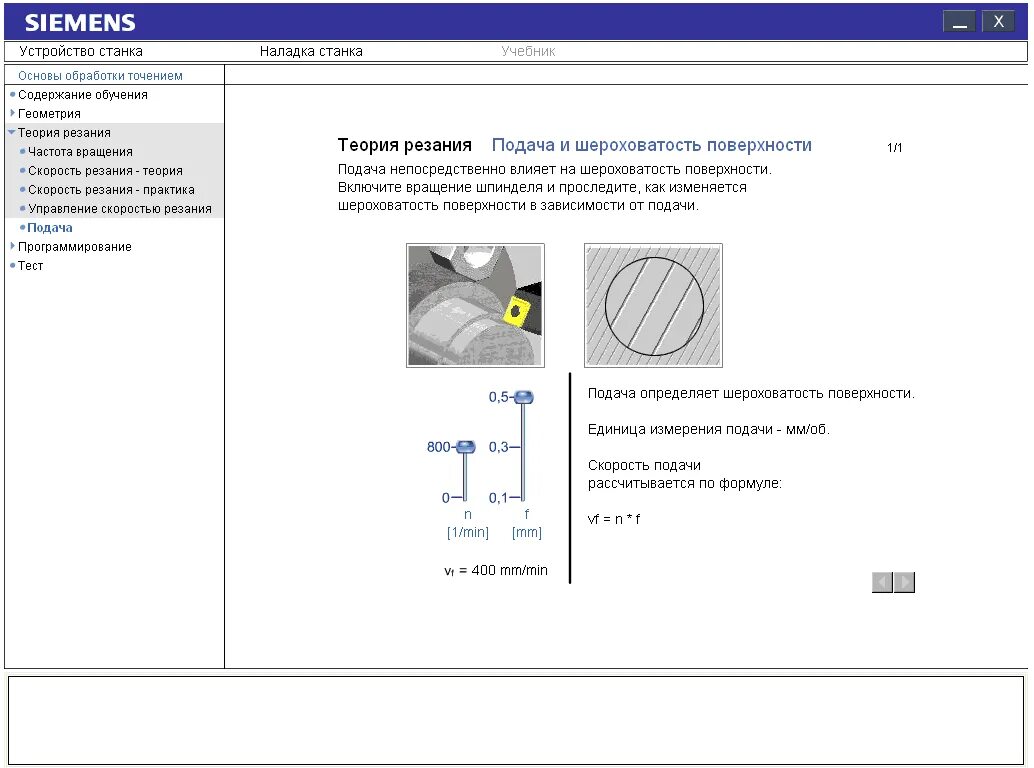Open Скорость резания - теория topic

(x=105, y=171)
